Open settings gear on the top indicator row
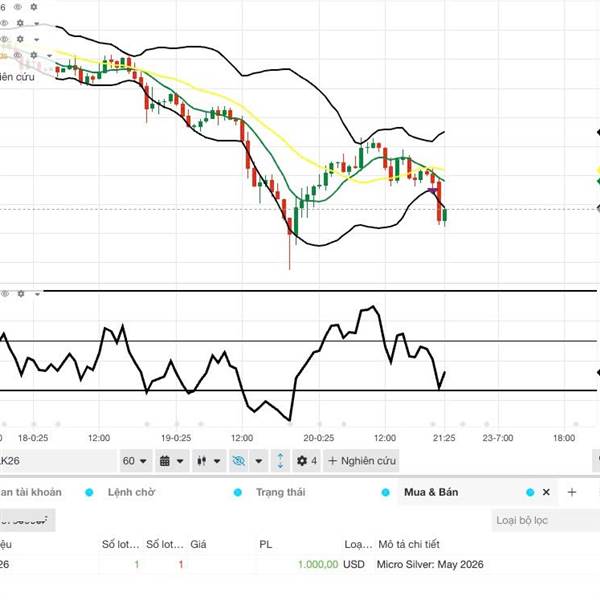Viewport: 600px width, 600px height. (x=33, y=7)
